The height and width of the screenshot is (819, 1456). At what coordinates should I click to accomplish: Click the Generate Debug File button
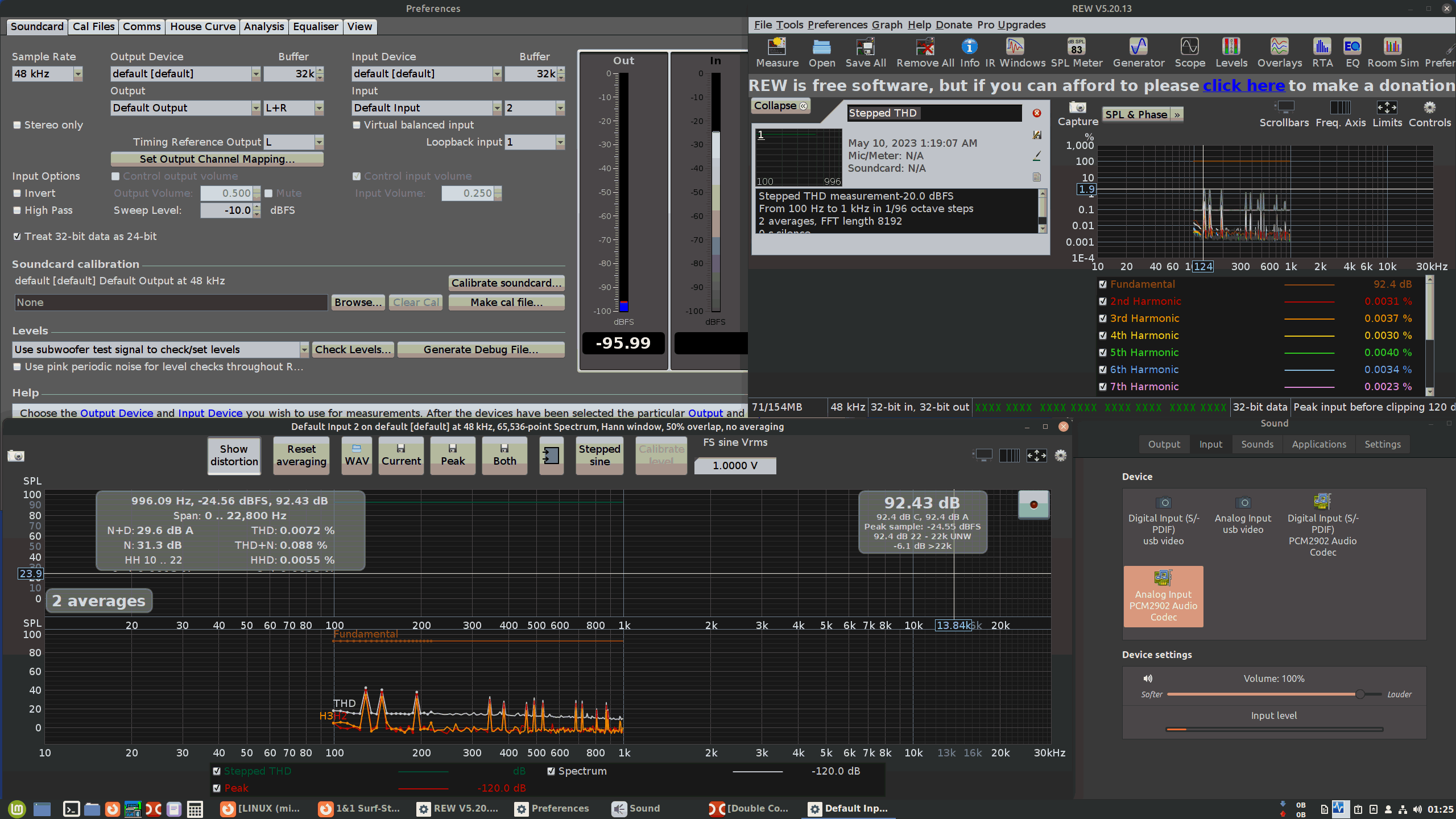(x=481, y=349)
